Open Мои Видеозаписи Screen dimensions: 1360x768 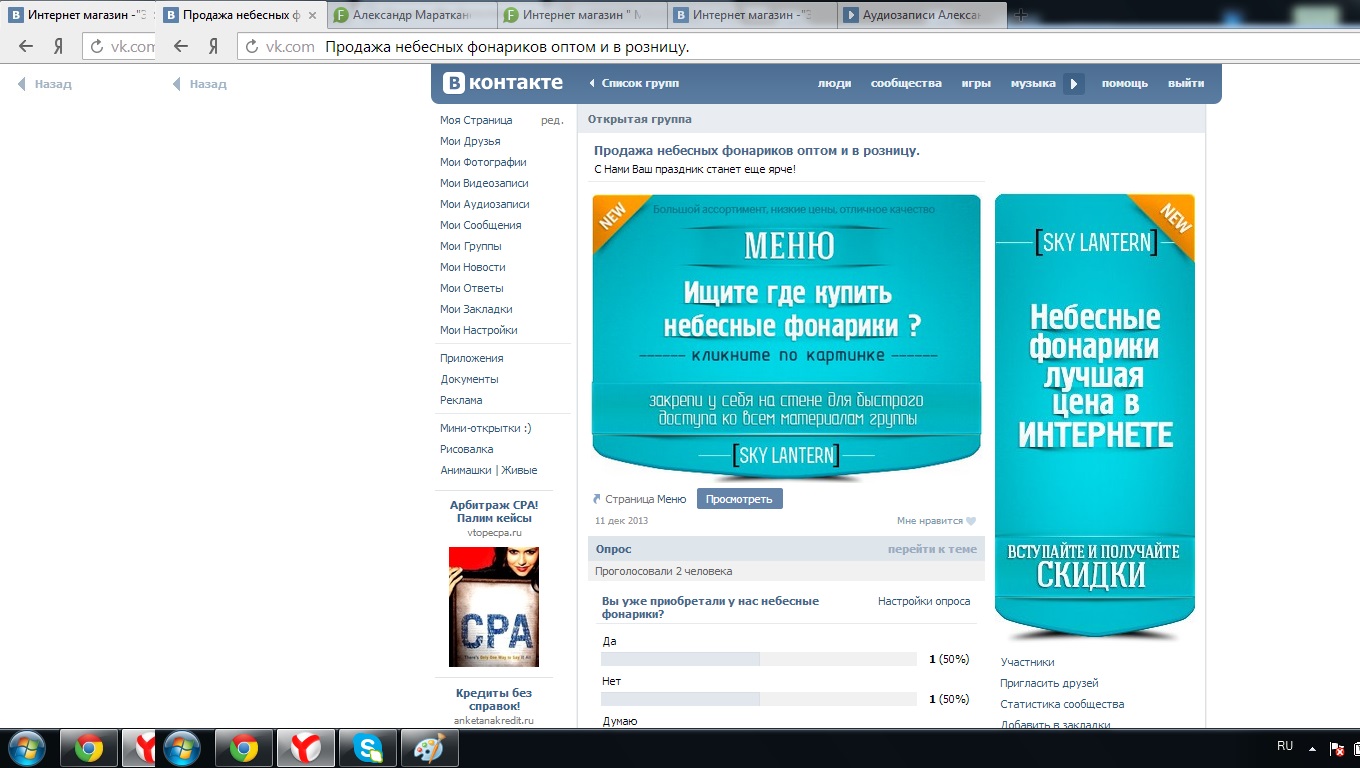pos(484,183)
